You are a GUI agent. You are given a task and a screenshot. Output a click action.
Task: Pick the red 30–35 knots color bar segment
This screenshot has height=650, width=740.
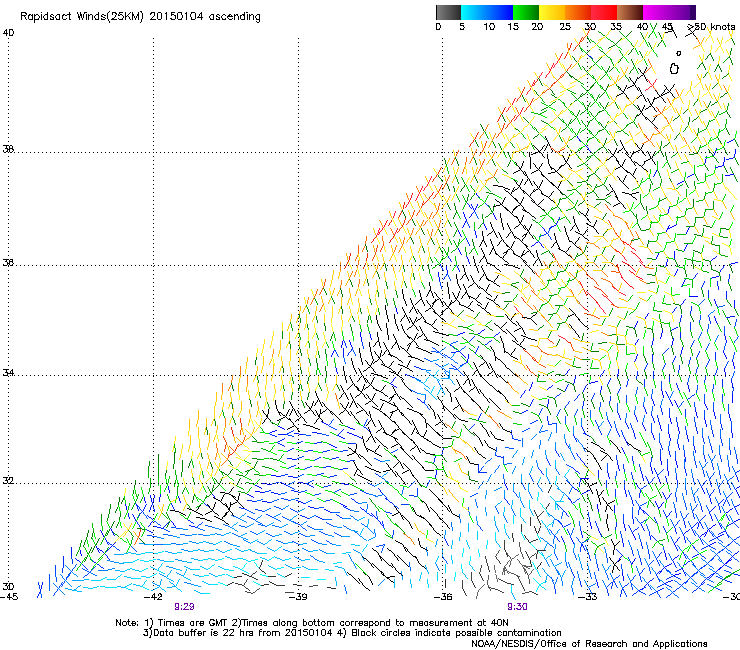pos(604,12)
